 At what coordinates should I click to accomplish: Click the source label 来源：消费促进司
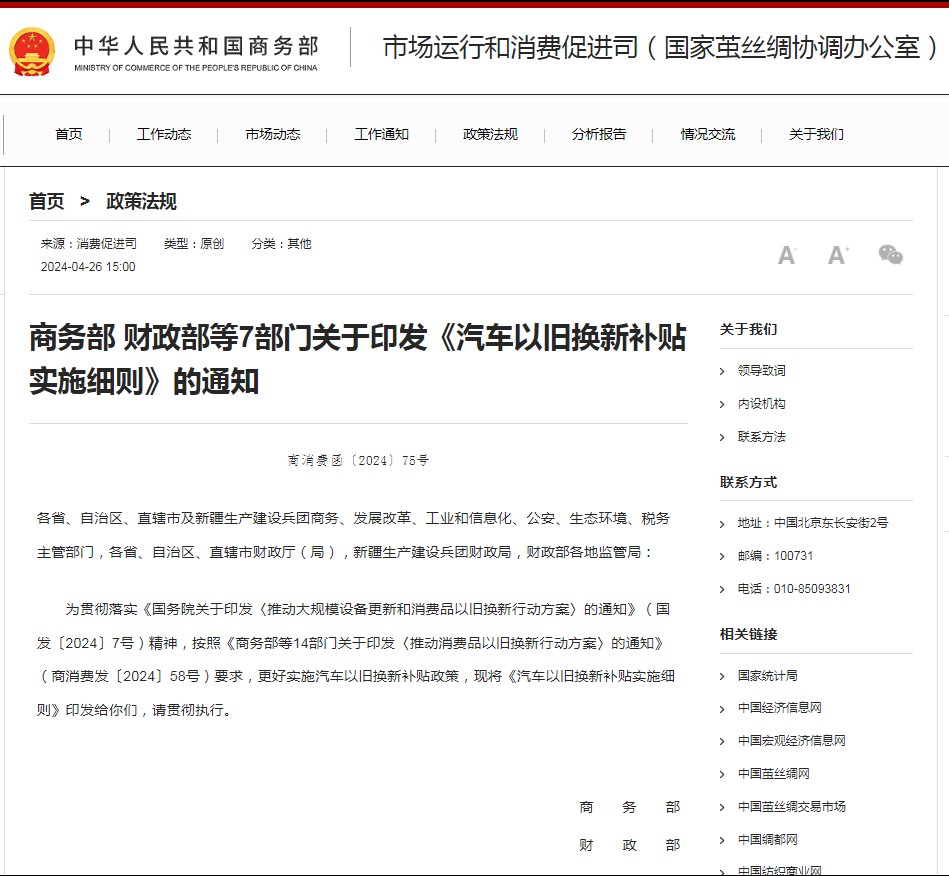click(x=88, y=244)
